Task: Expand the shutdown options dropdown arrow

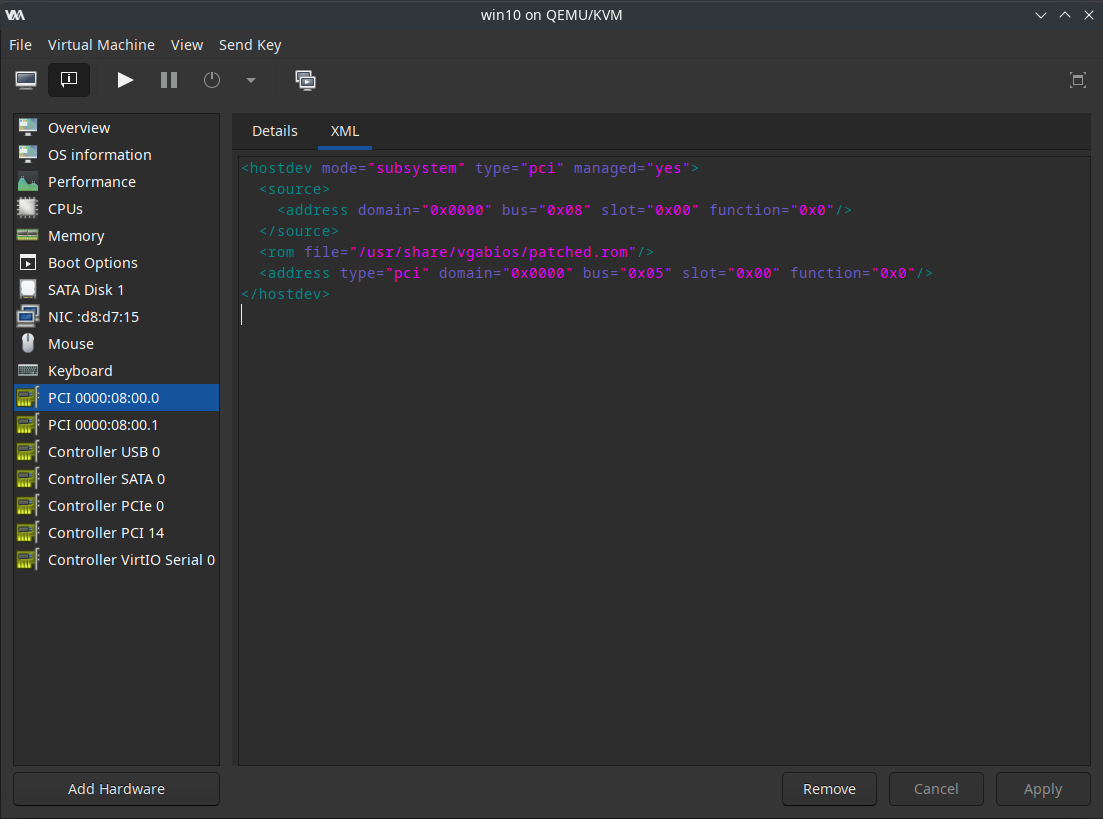Action: click(251, 80)
